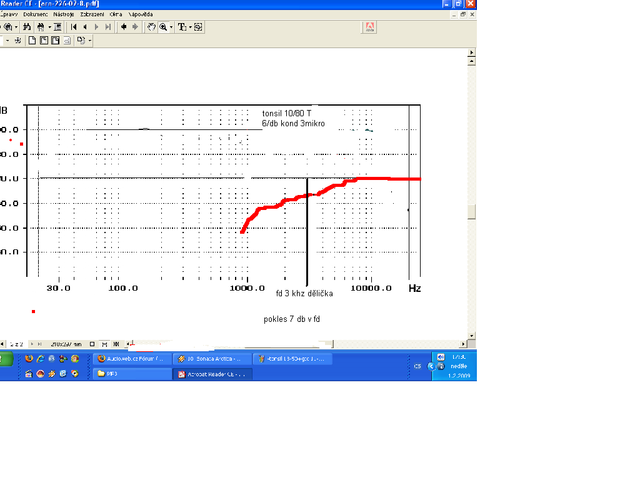
Task: Expand the Search tool dropdown arrow
Action: (x=50, y=27)
